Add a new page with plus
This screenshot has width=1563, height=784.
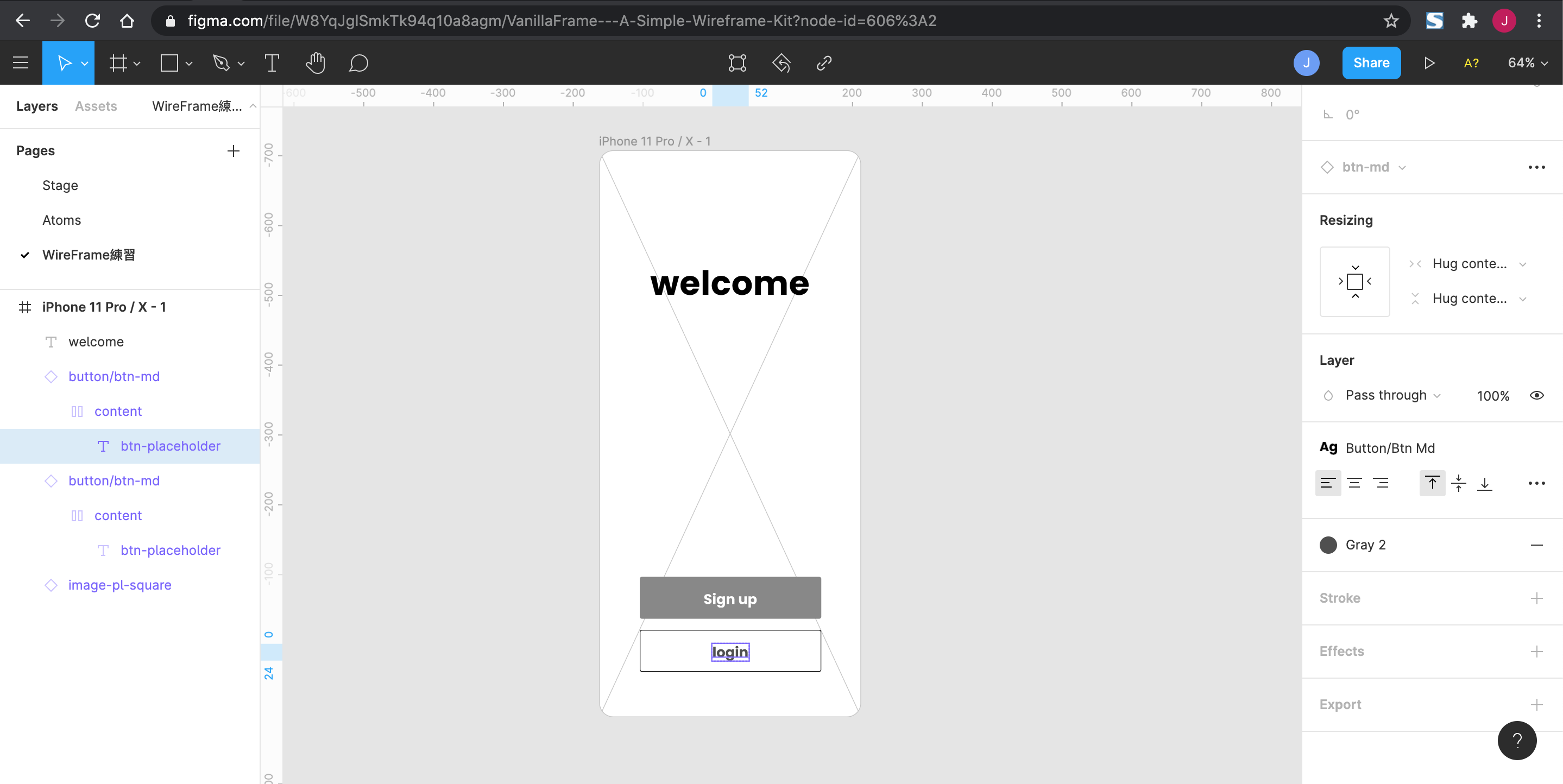point(233,150)
